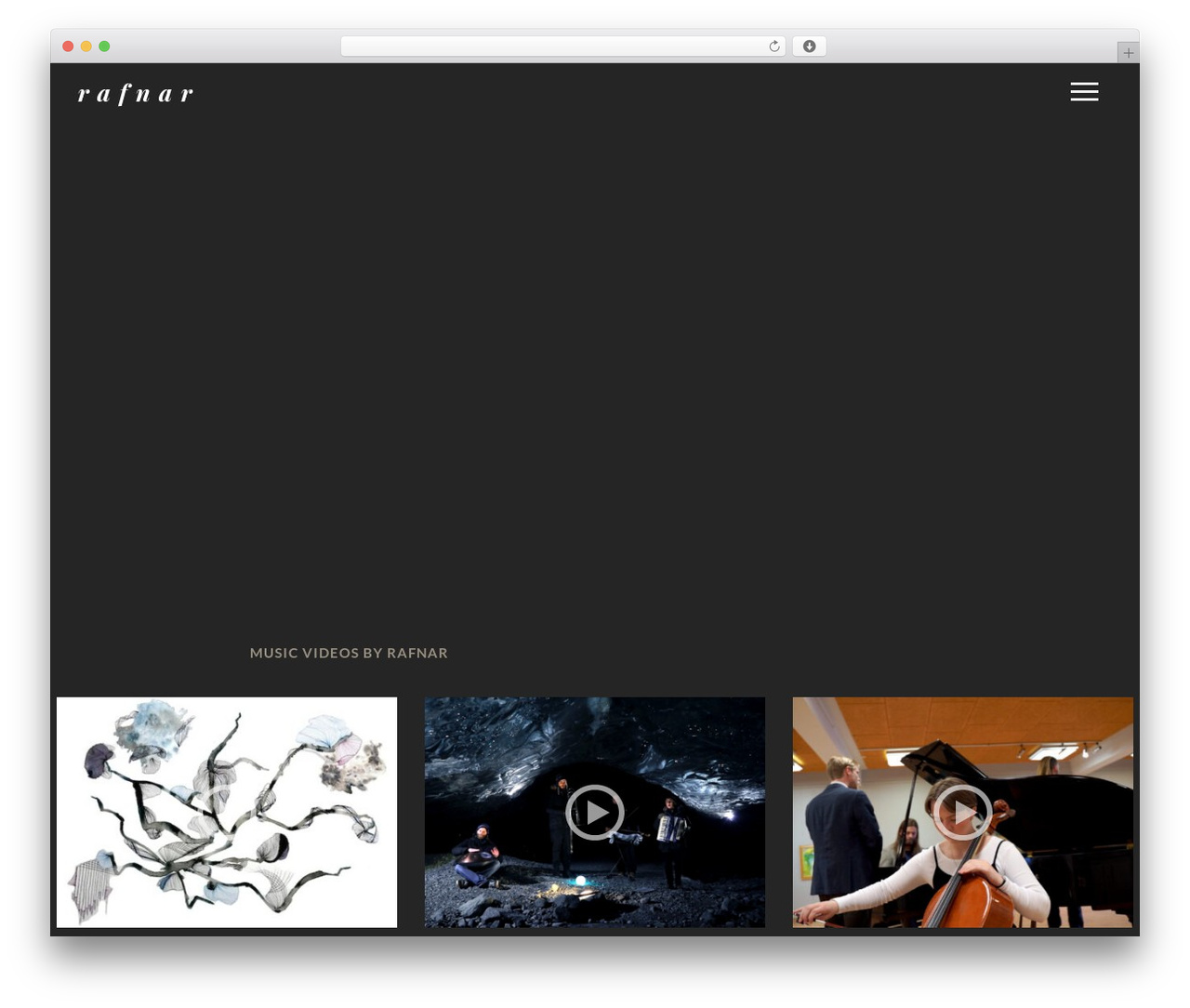Open a new tab with the plus button

1128,53
